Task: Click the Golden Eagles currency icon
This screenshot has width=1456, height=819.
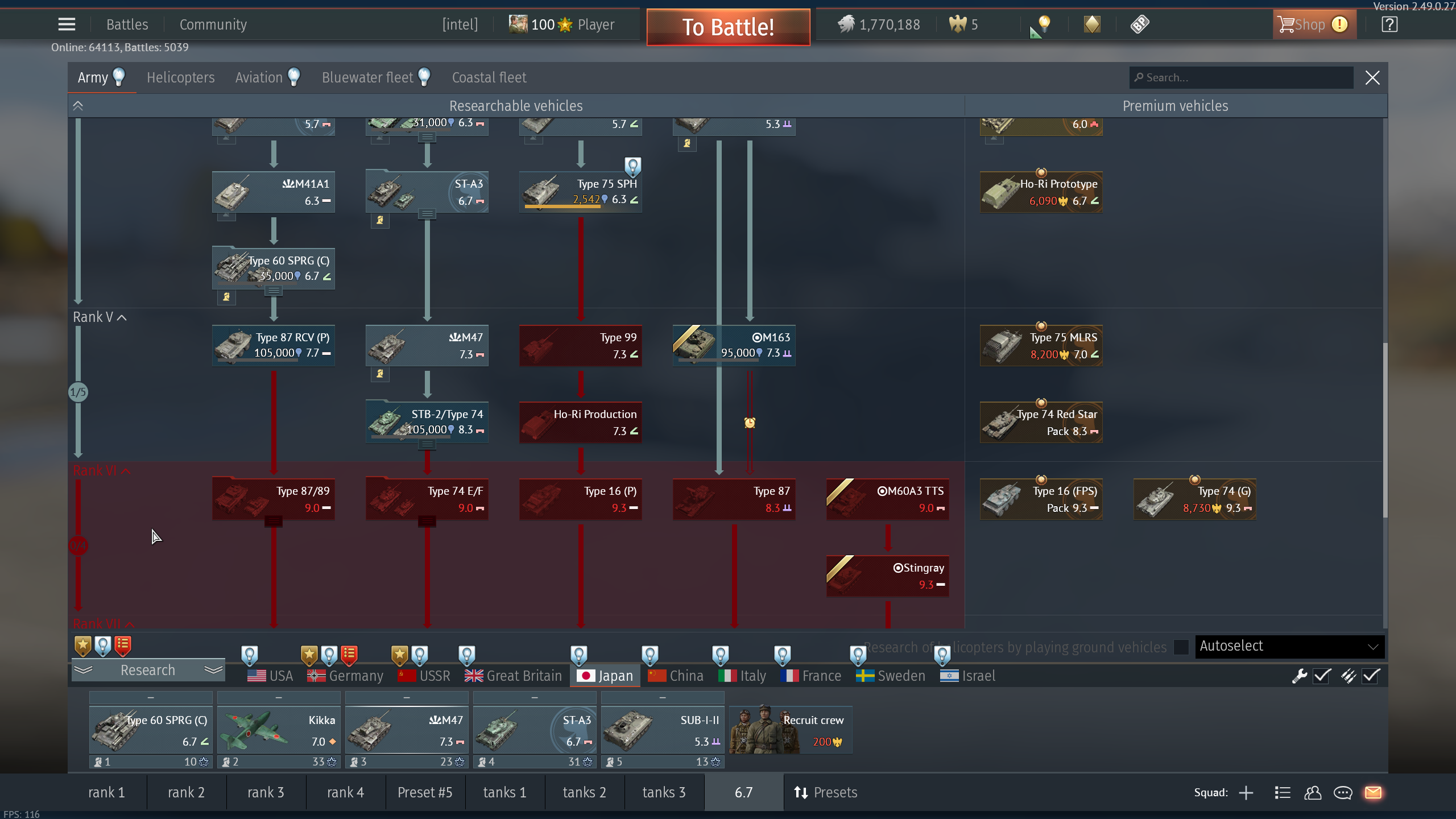Action: (958, 24)
